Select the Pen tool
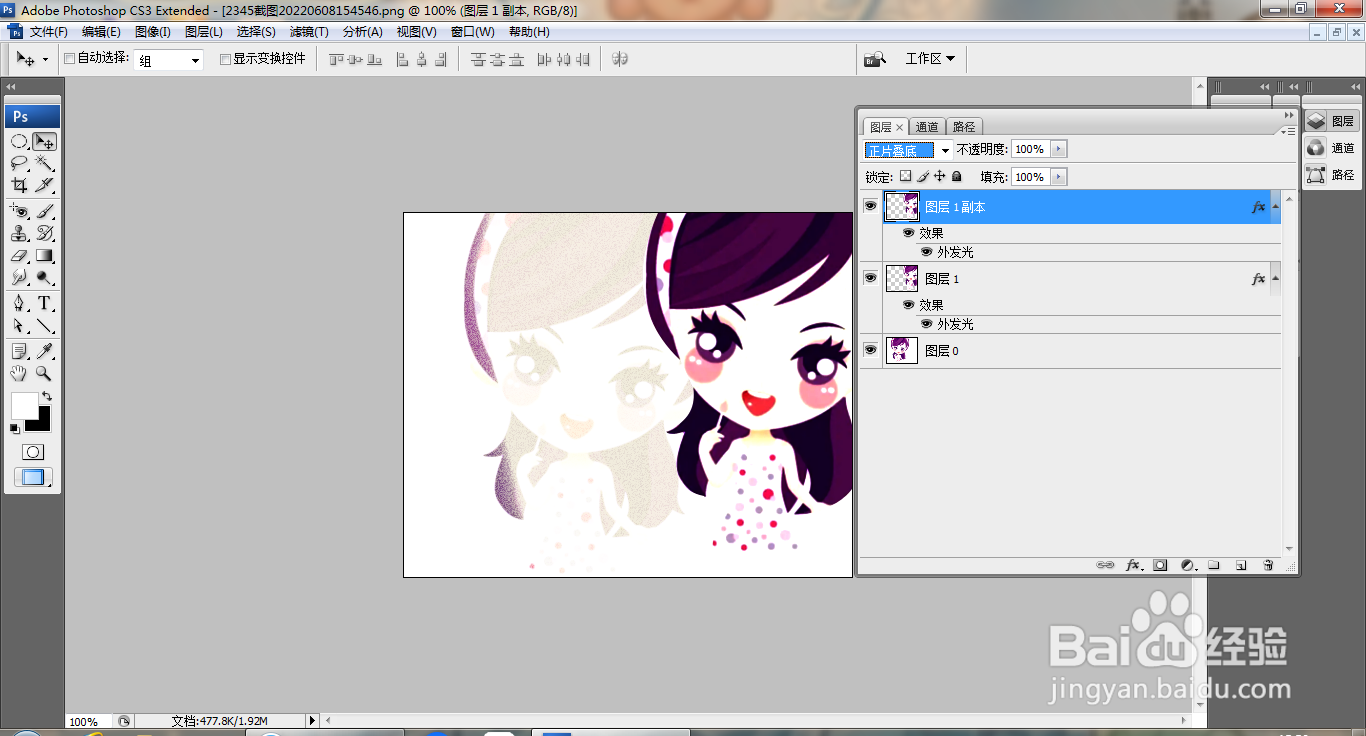 pos(19,303)
